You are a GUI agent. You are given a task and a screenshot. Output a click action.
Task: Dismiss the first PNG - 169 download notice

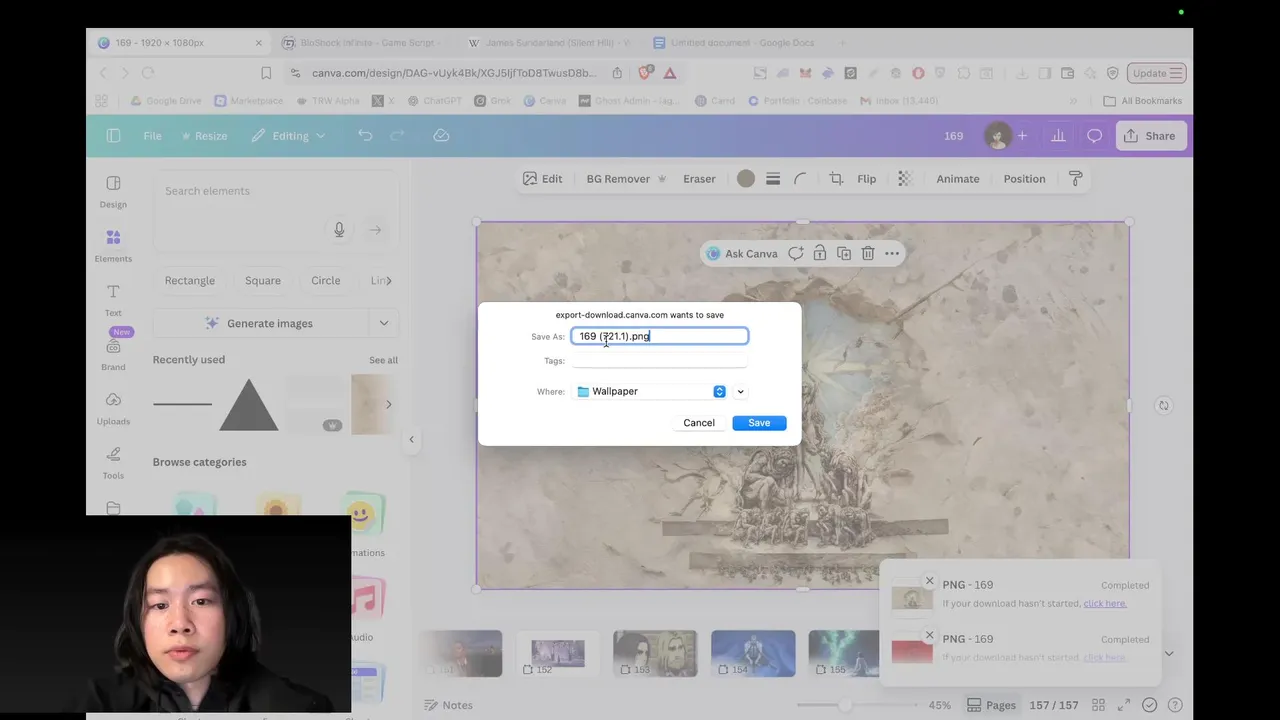click(929, 581)
